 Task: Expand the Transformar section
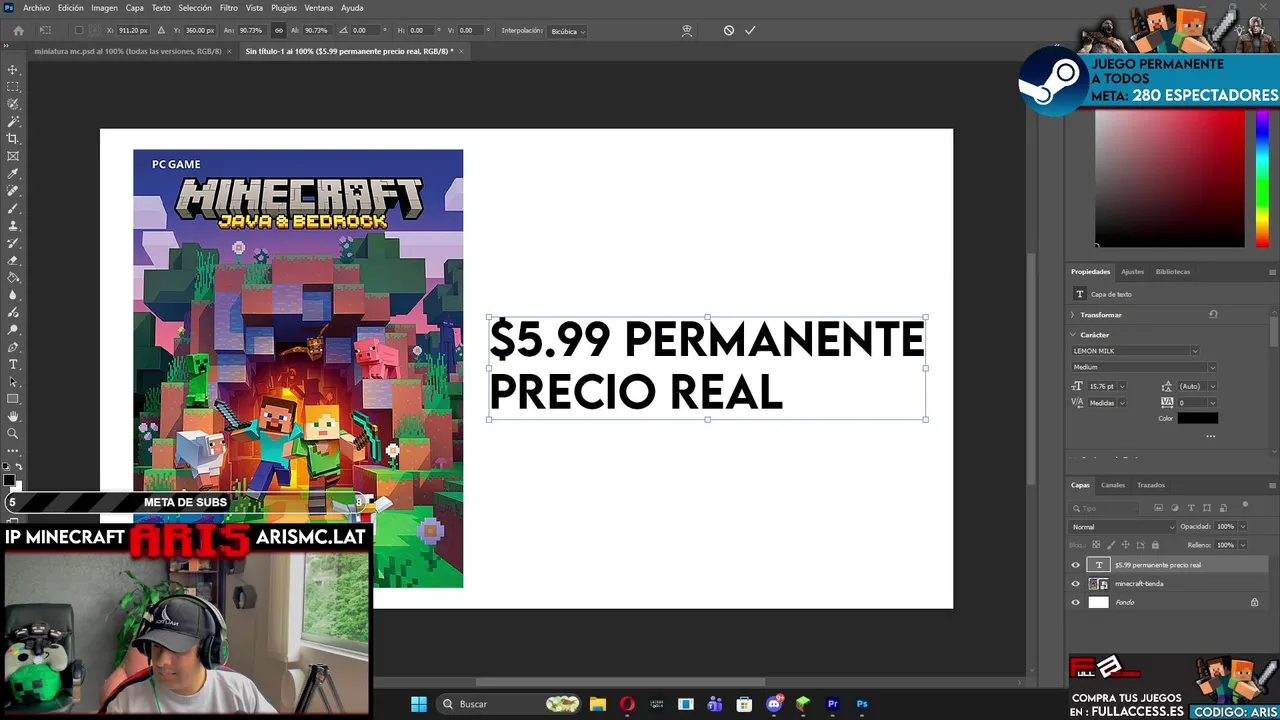[x=1073, y=315]
